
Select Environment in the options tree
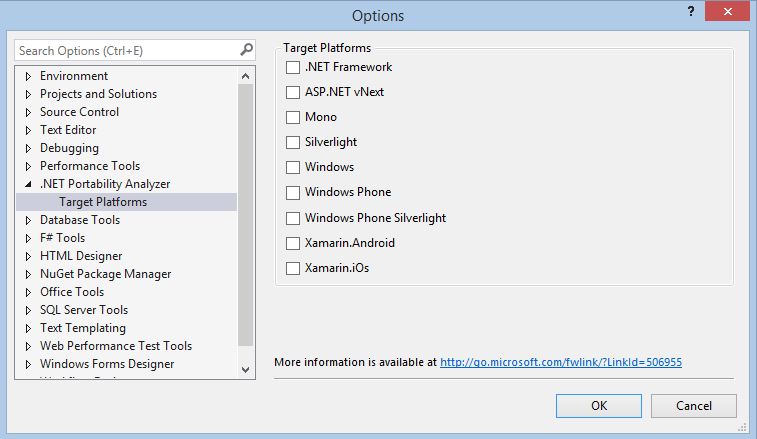(74, 76)
